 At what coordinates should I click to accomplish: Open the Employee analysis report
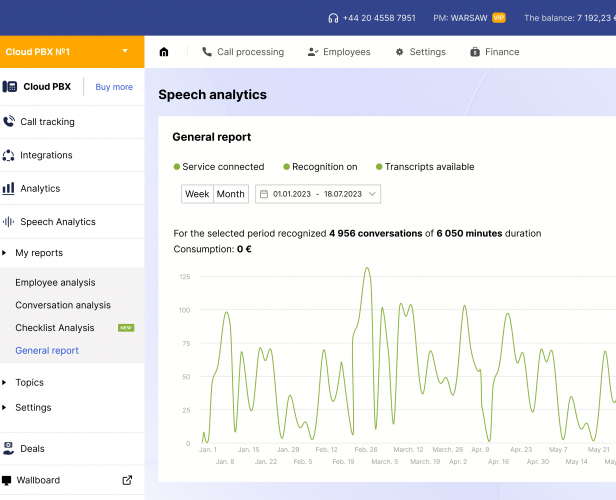[55, 283]
